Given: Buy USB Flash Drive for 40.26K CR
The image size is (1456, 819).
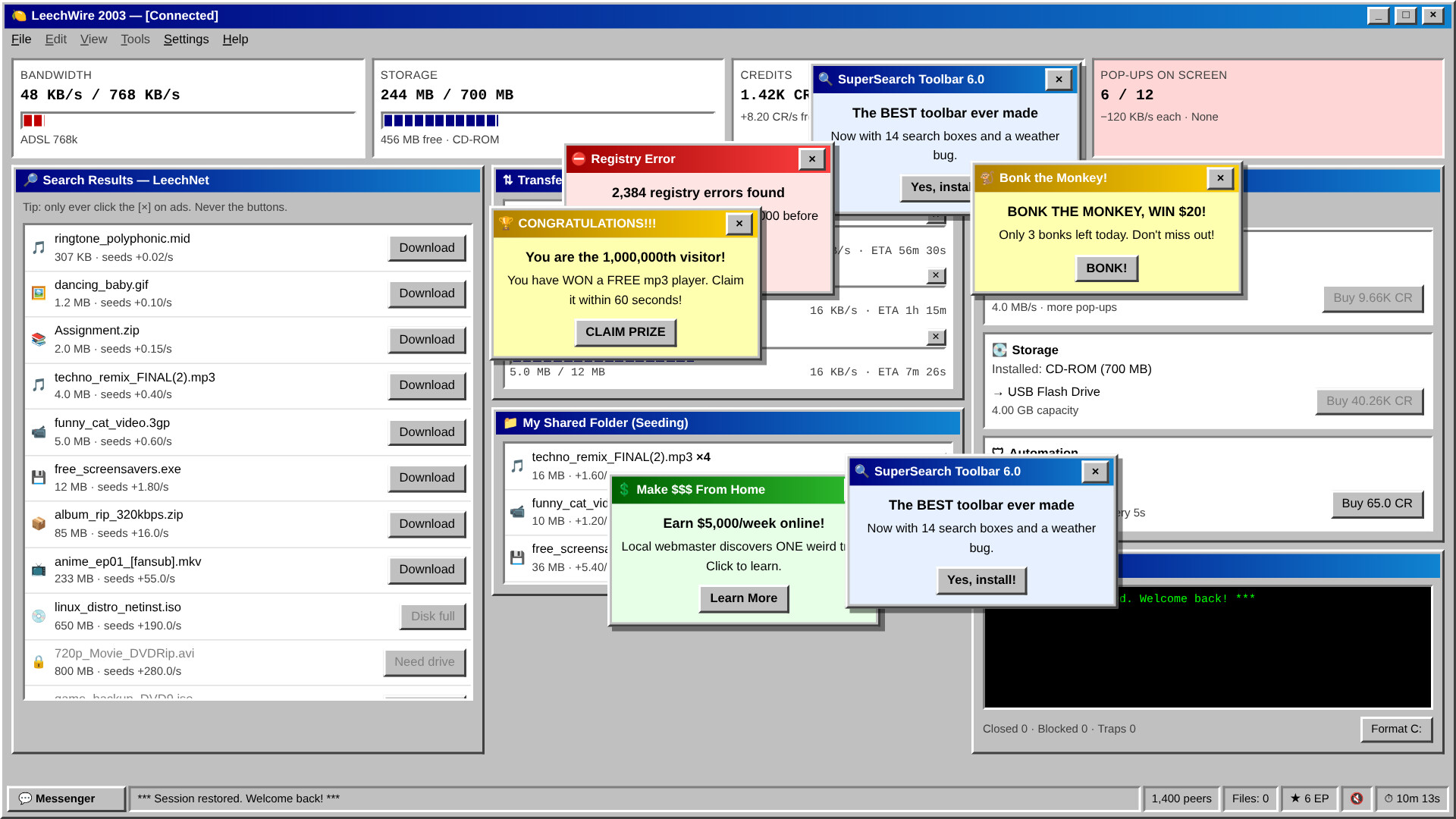Looking at the screenshot, I should click(x=1369, y=401).
